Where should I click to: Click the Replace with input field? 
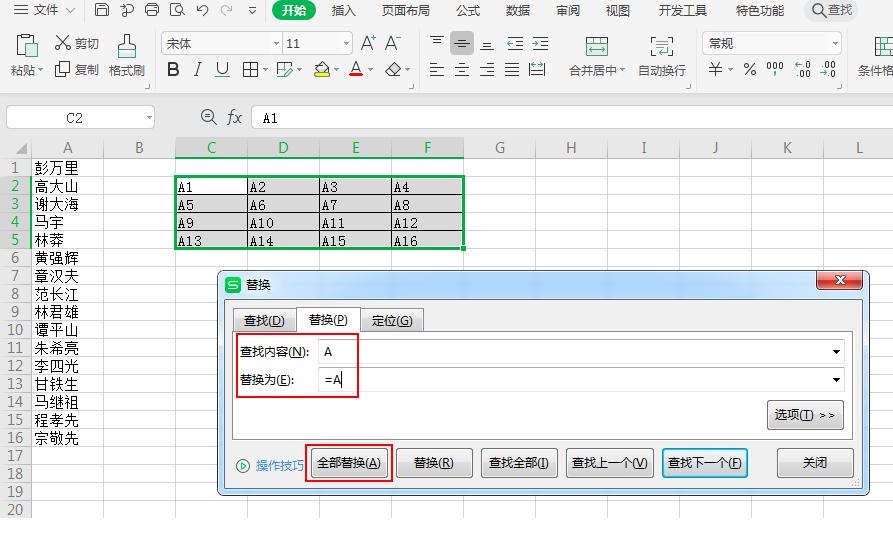click(x=575, y=379)
